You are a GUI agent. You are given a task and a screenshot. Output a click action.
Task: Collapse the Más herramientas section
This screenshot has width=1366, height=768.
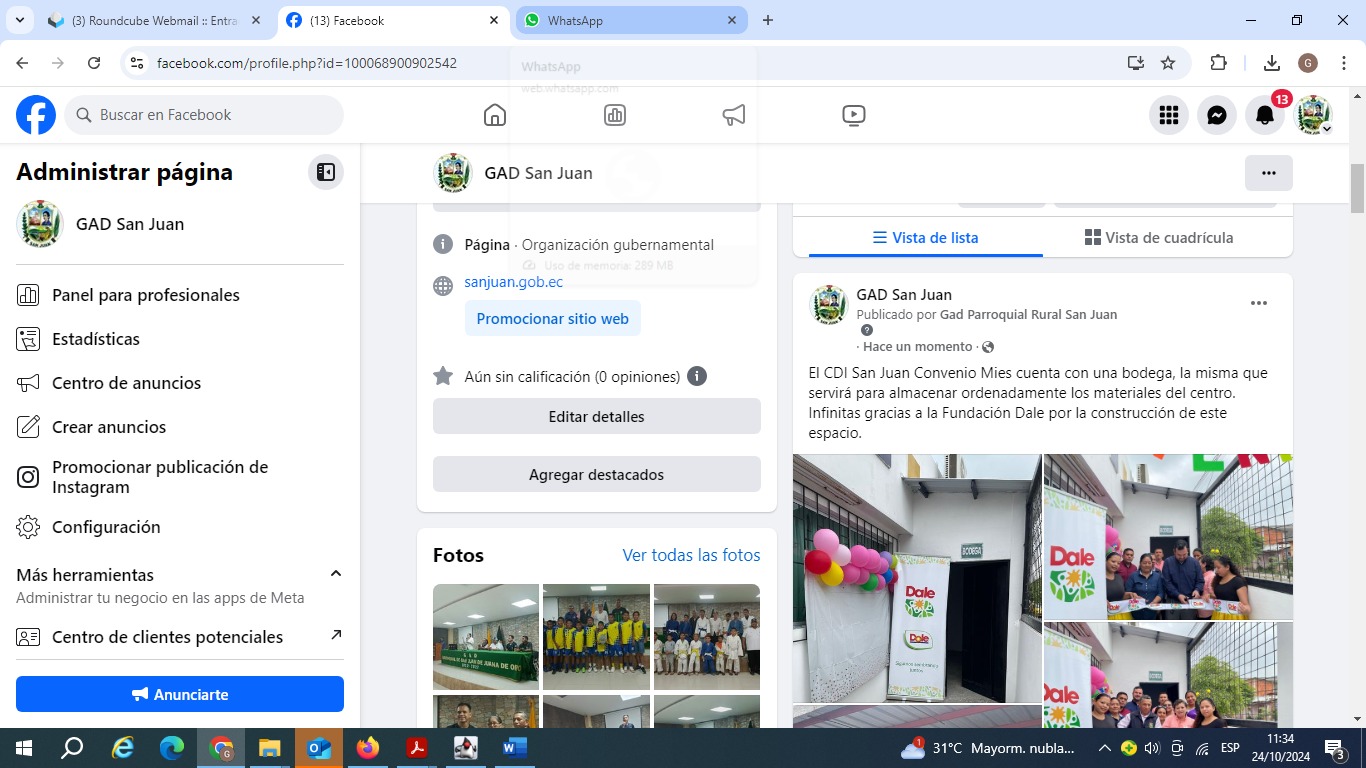point(336,574)
